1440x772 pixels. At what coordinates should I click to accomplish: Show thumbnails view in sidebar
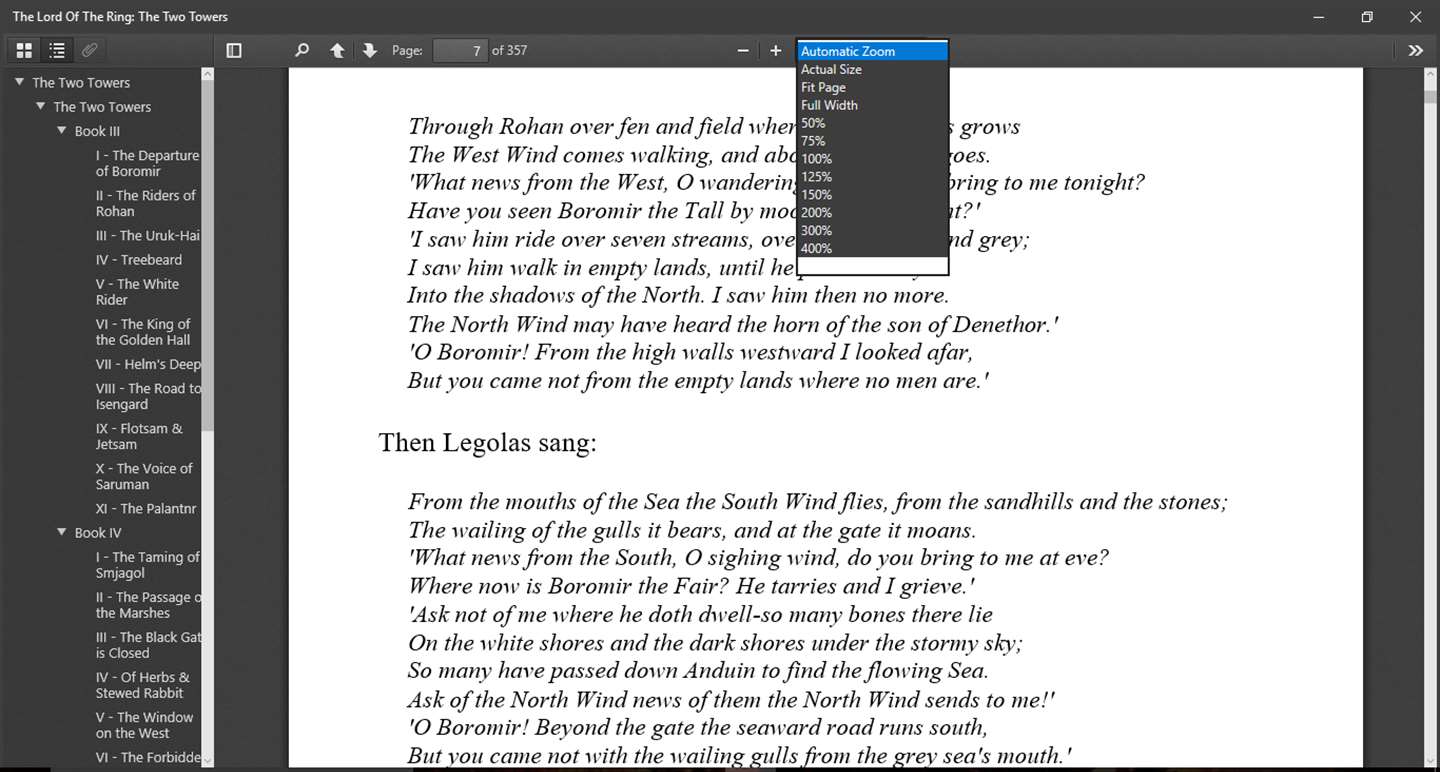pos(24,50)
